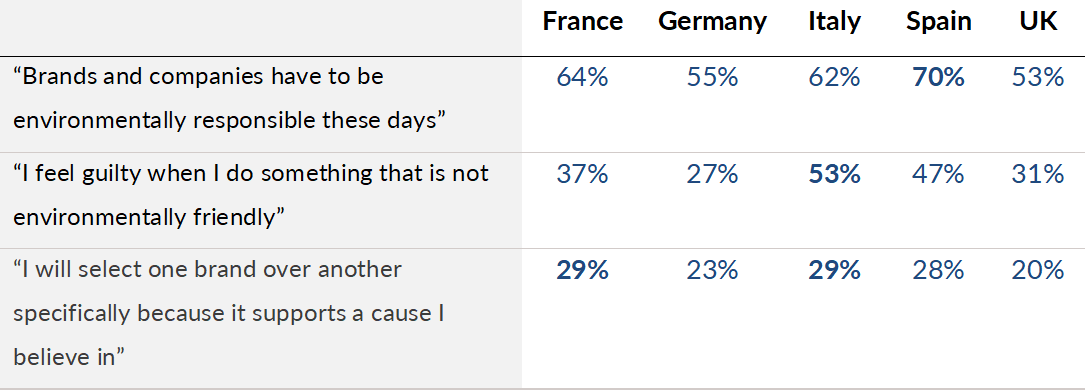Click France's 37% value
This screenshot has height=390, width=1085.
(583, 174)
